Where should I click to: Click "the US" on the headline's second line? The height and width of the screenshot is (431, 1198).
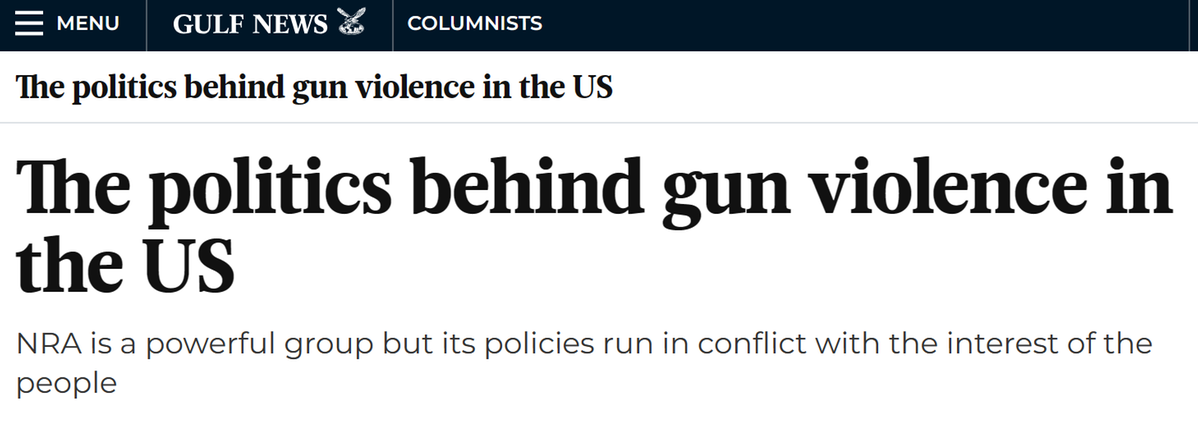[125, 265]
